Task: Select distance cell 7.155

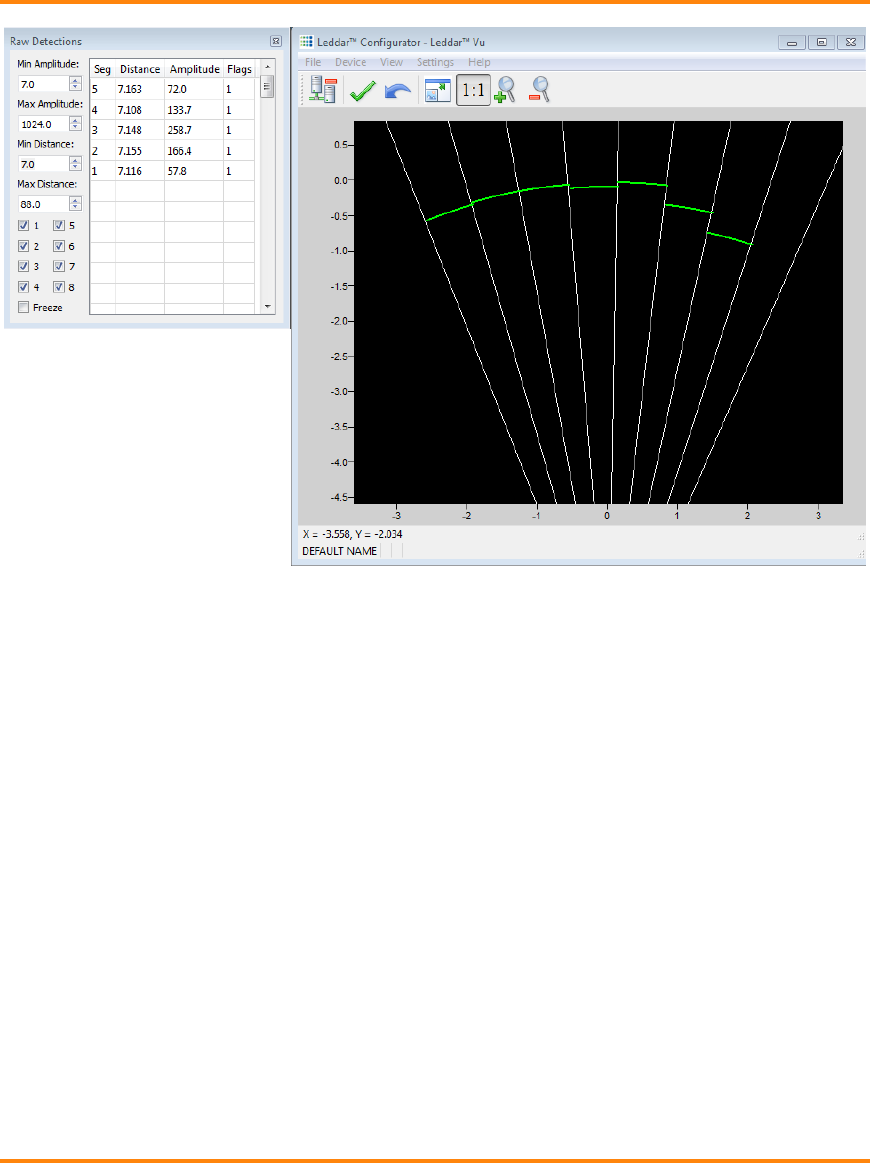Action: click(139, 151)
